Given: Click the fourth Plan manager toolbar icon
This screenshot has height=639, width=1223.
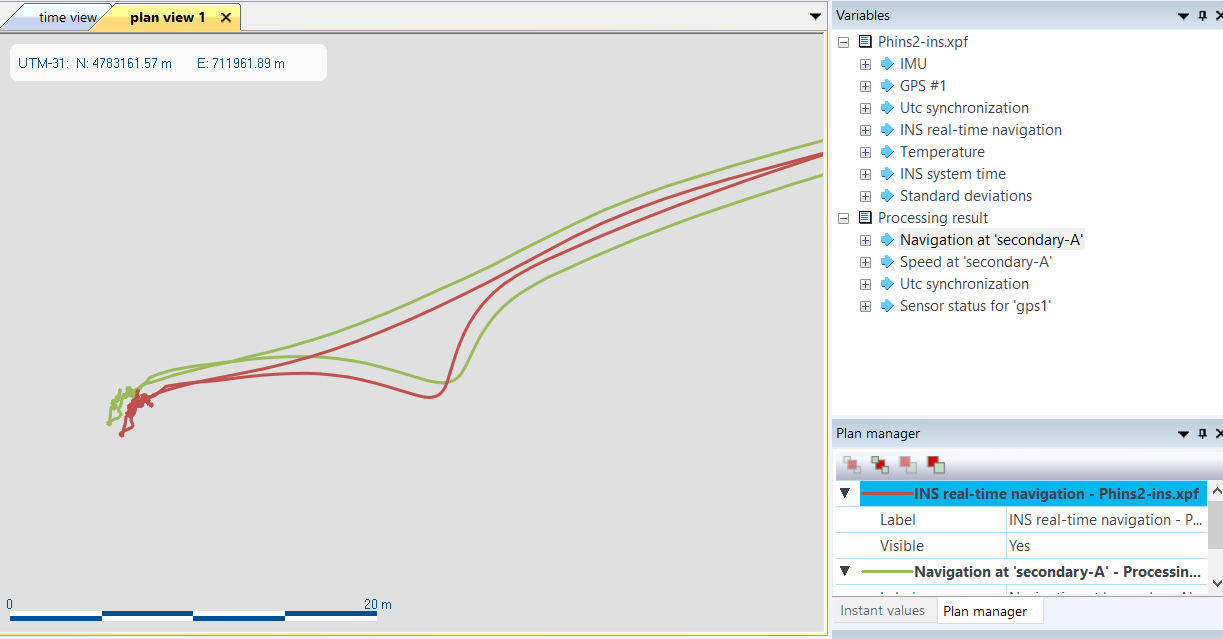Looking at the screenshot, I should pyautogui.click(x=936, y=465).
